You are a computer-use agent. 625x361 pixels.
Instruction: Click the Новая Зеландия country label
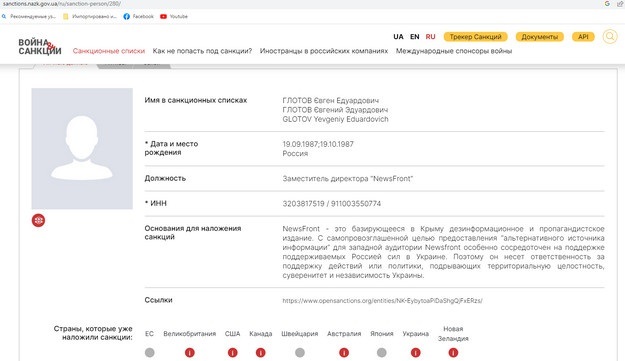(x=453, y=334)
